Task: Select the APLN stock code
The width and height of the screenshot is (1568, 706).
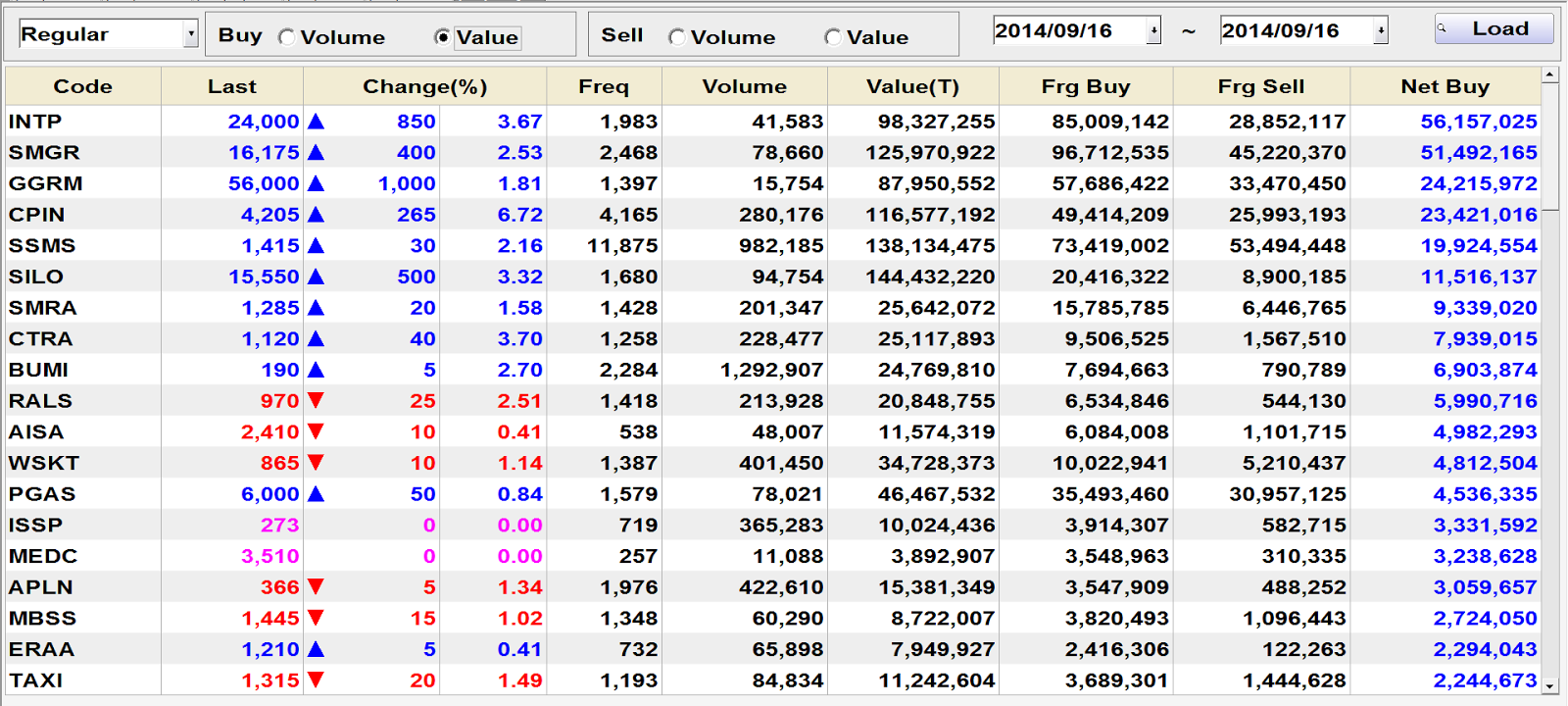Action: (x=40, y=587)
